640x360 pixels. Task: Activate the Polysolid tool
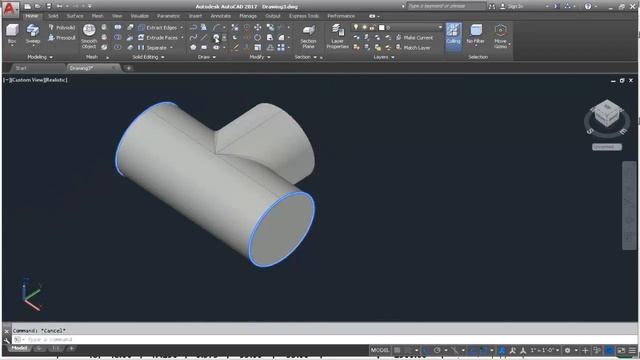point(62,27)
